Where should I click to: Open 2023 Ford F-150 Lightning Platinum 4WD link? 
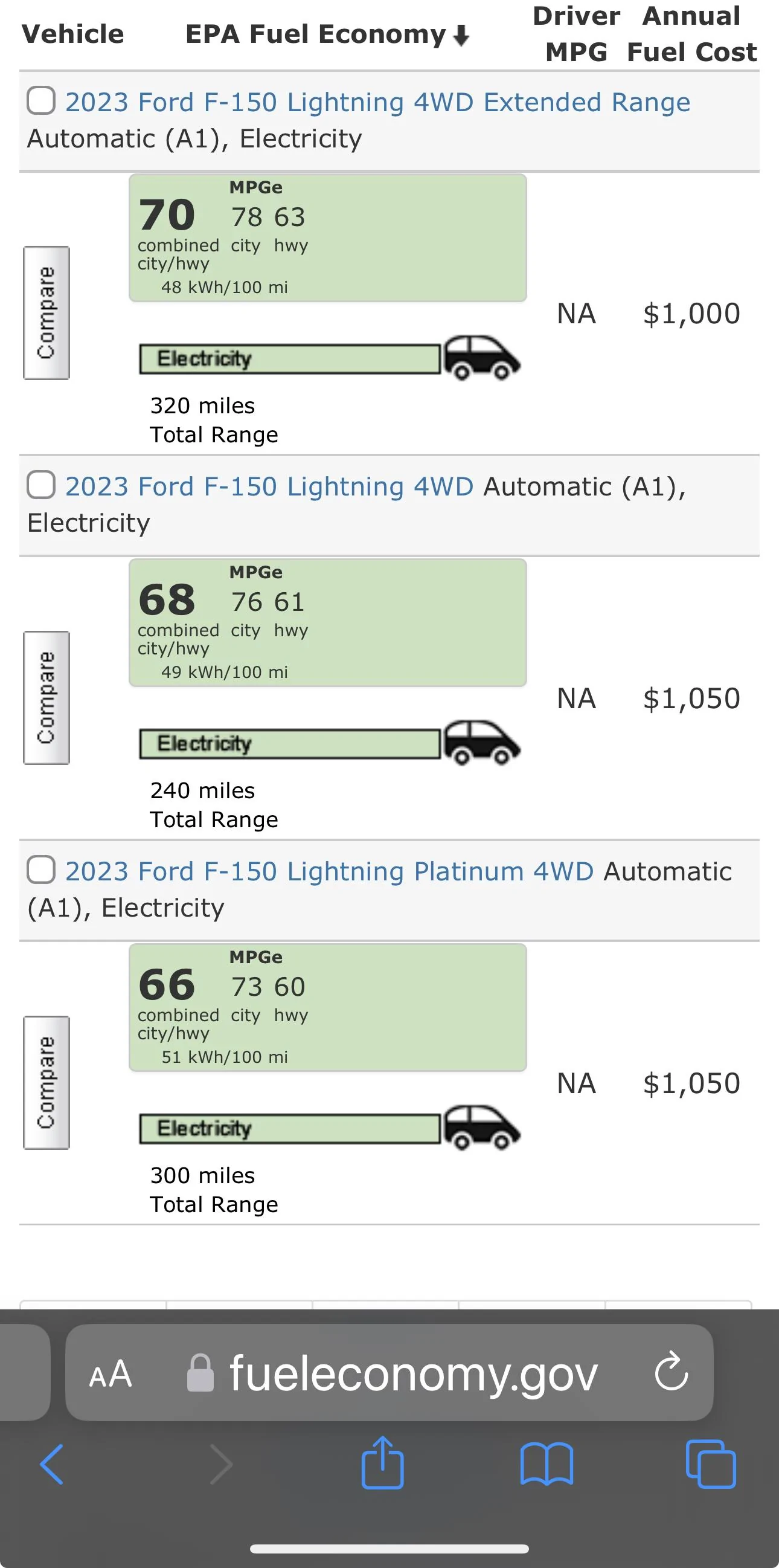(x=329, y=871)
